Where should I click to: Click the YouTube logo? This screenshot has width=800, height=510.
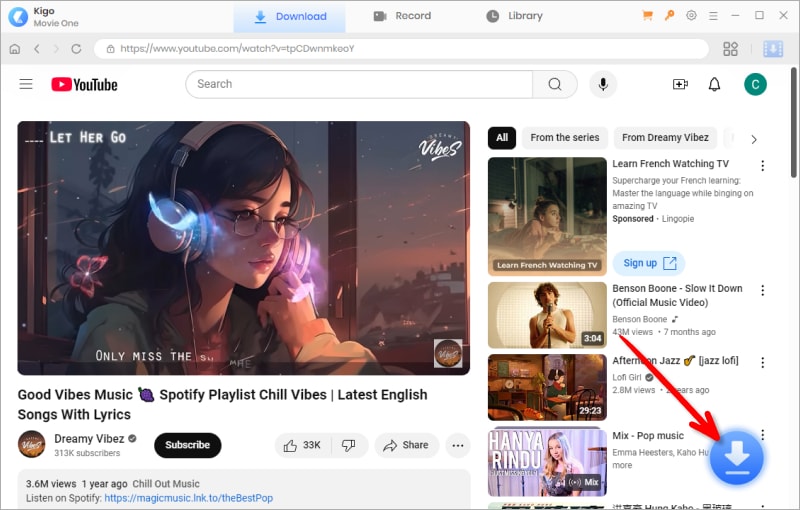tap(84, 85)
